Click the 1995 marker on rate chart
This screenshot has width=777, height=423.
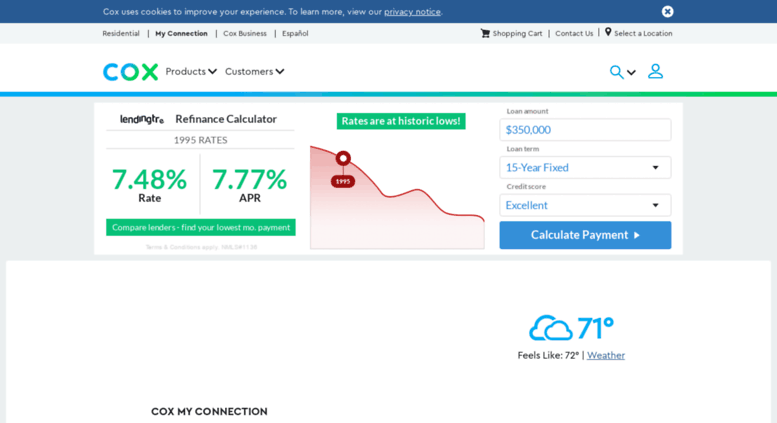[x=343, y=159]
